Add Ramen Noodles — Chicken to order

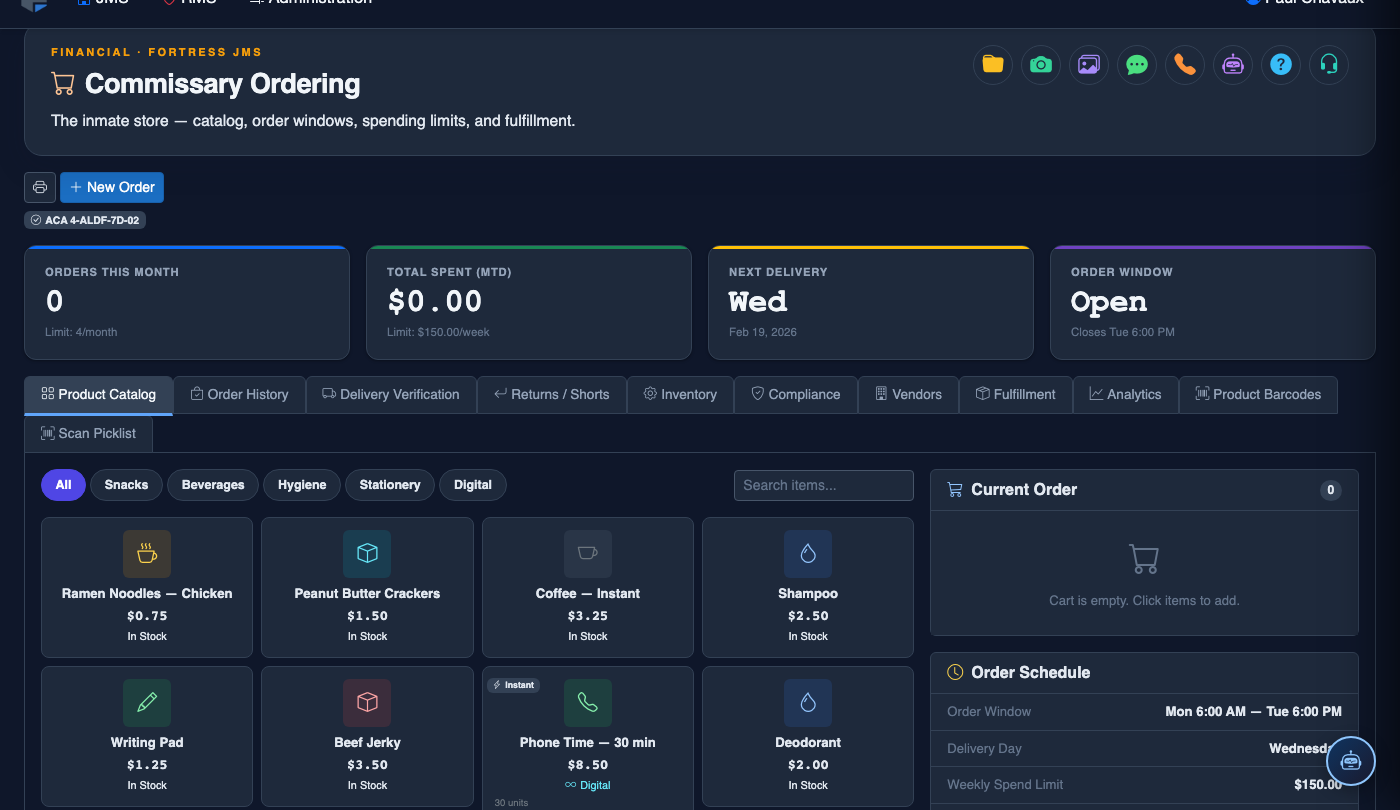point(147,587)
